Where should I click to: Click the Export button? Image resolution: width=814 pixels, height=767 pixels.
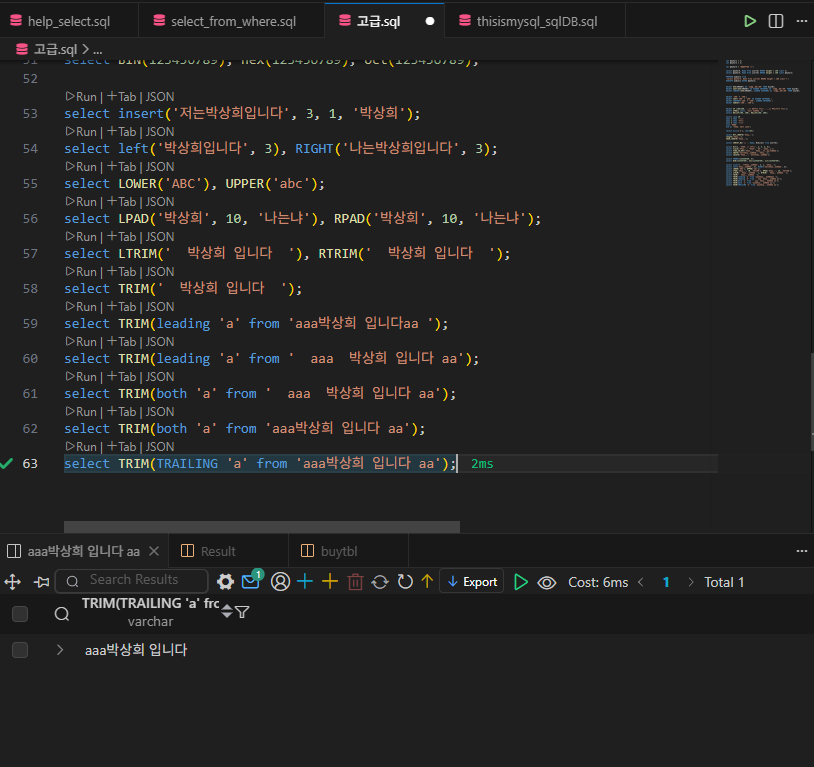471,582
